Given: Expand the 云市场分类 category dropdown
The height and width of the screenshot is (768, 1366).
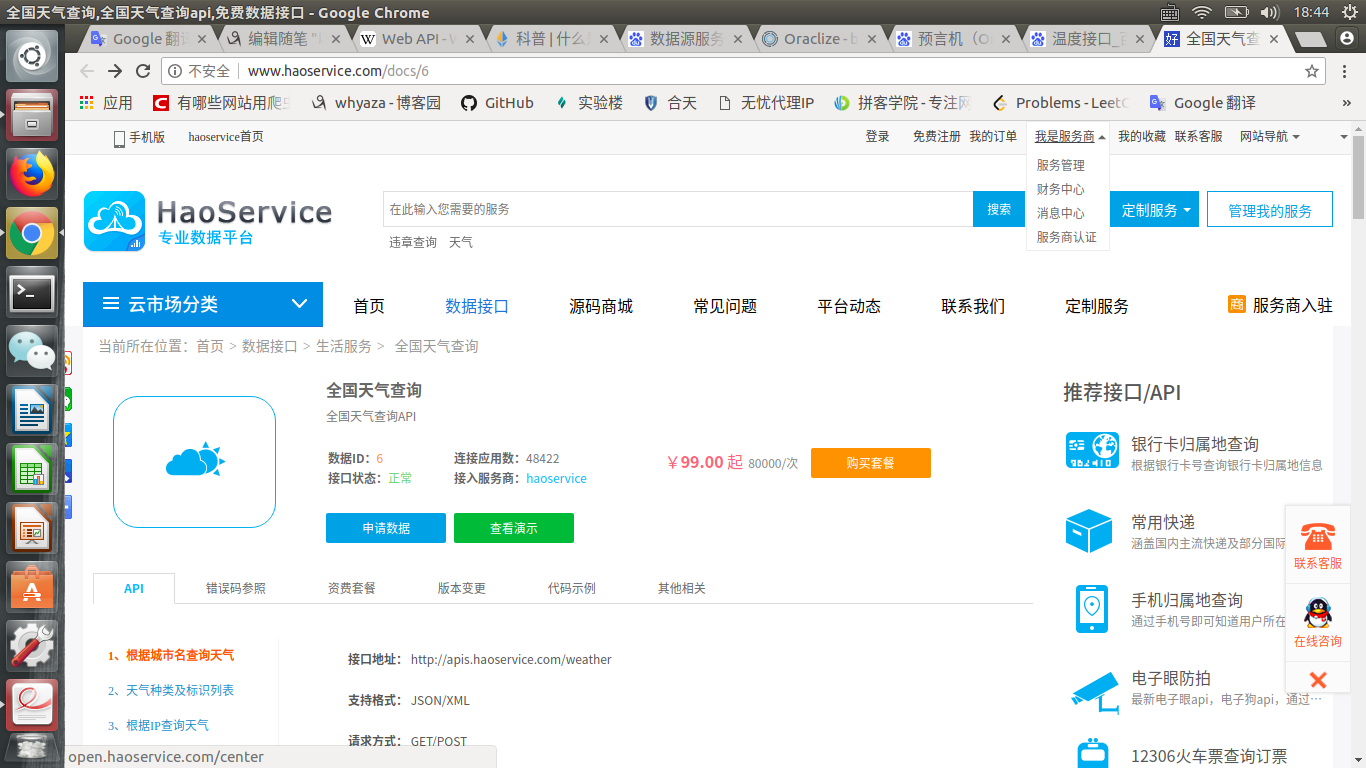Looking at the screenshot, I should click(x=203, y=305).
